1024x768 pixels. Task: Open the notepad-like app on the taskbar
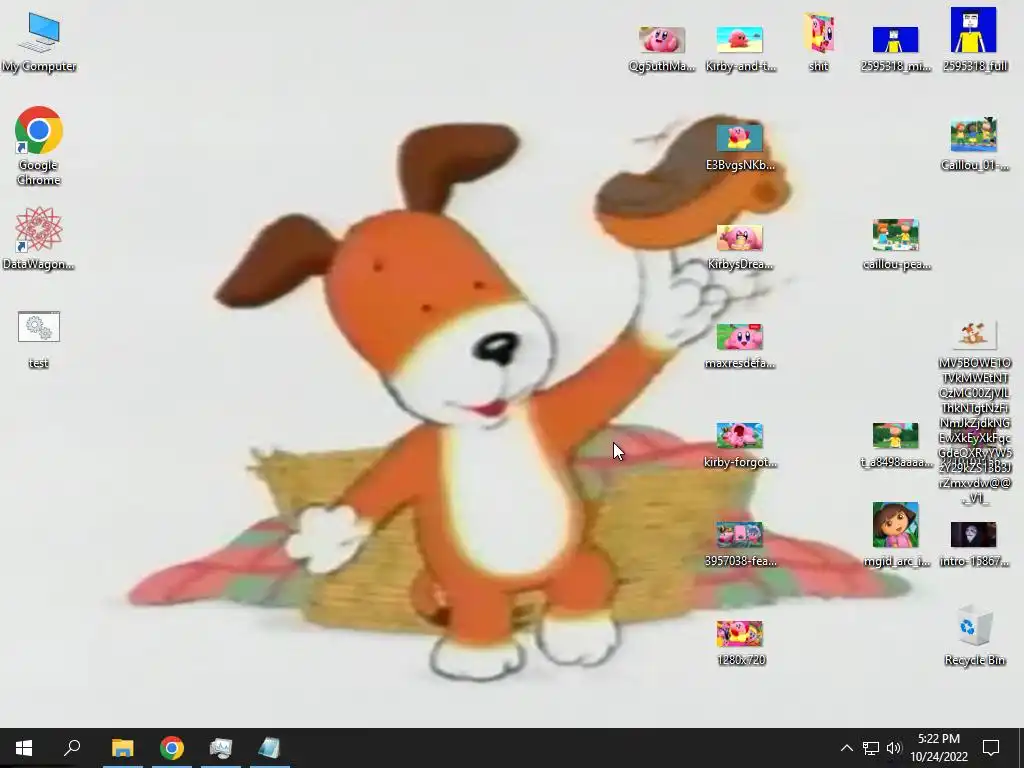[x=270, y=748]
